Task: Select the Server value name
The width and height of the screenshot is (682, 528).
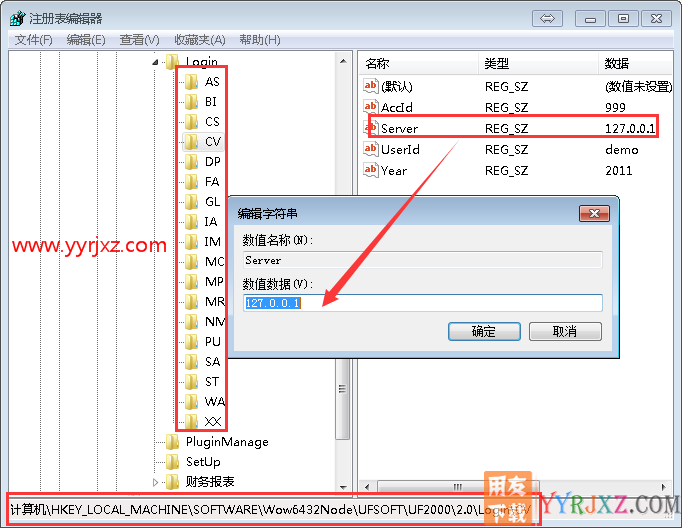Action: click(x=399, y=129)
